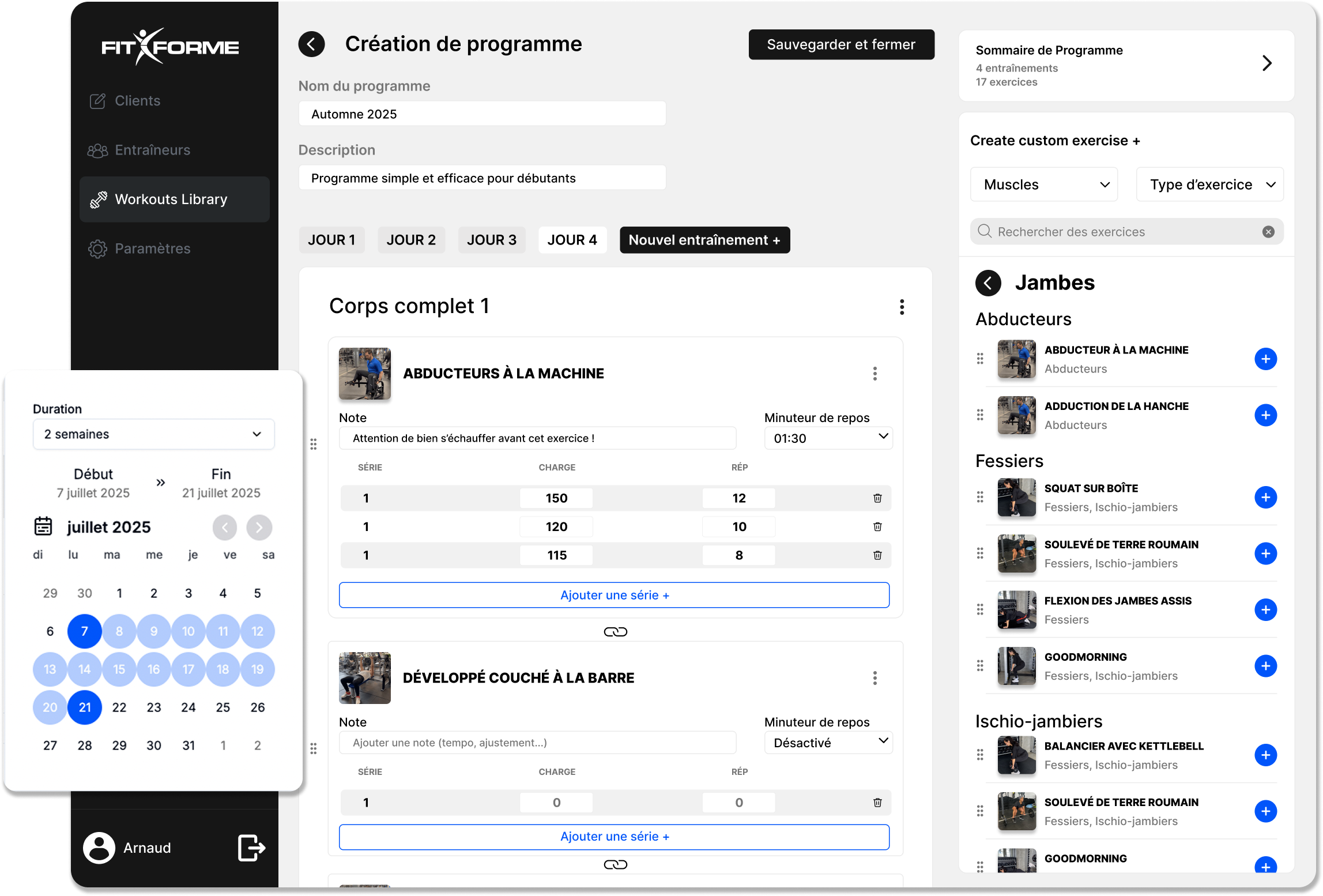Click the back arrow beside Création de programme
Screen dimensions: 1323x896
pyautogui.click(x=311, y=44)
